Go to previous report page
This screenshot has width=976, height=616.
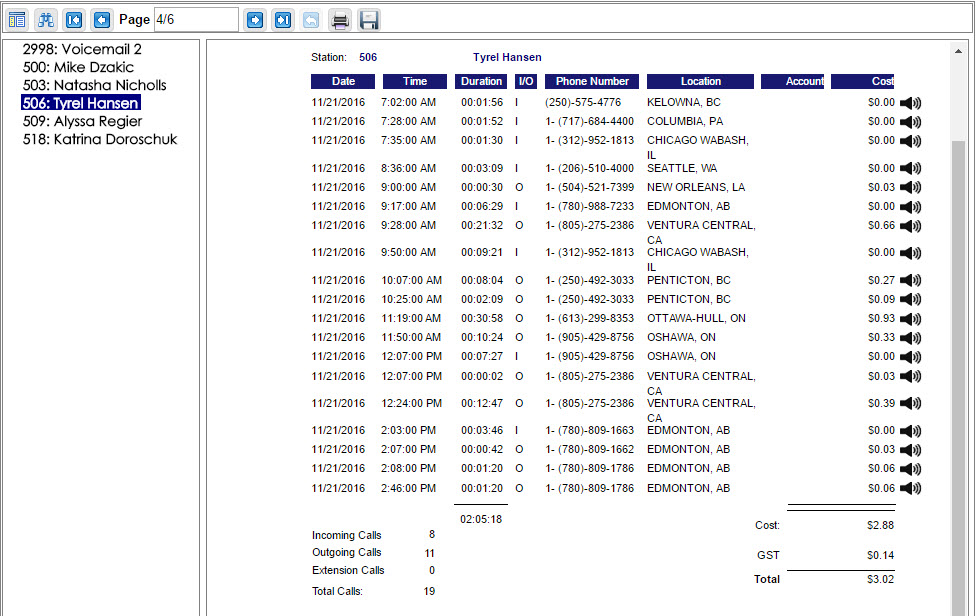click(102, 20)
